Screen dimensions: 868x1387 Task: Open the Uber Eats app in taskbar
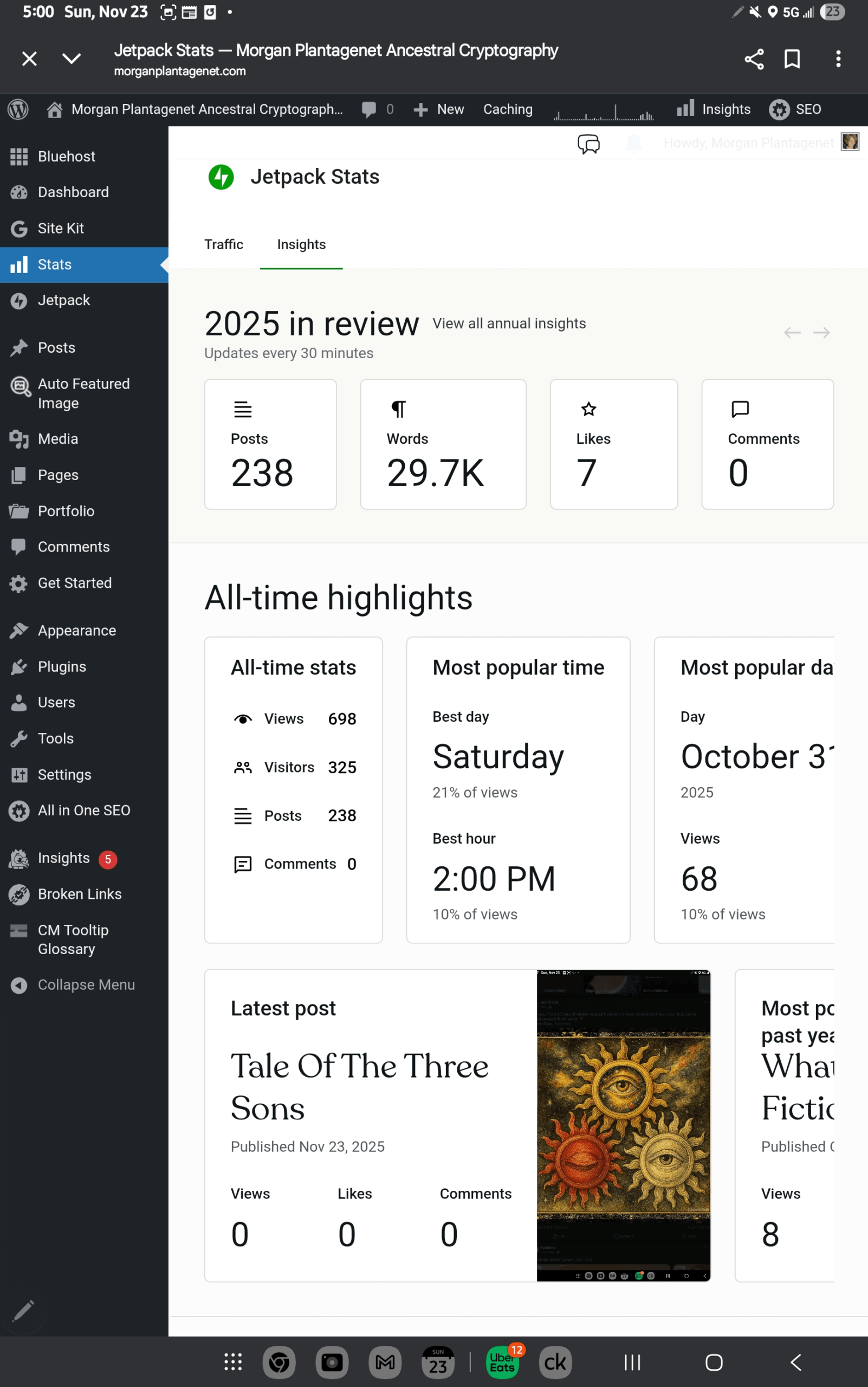(502, 1362)
